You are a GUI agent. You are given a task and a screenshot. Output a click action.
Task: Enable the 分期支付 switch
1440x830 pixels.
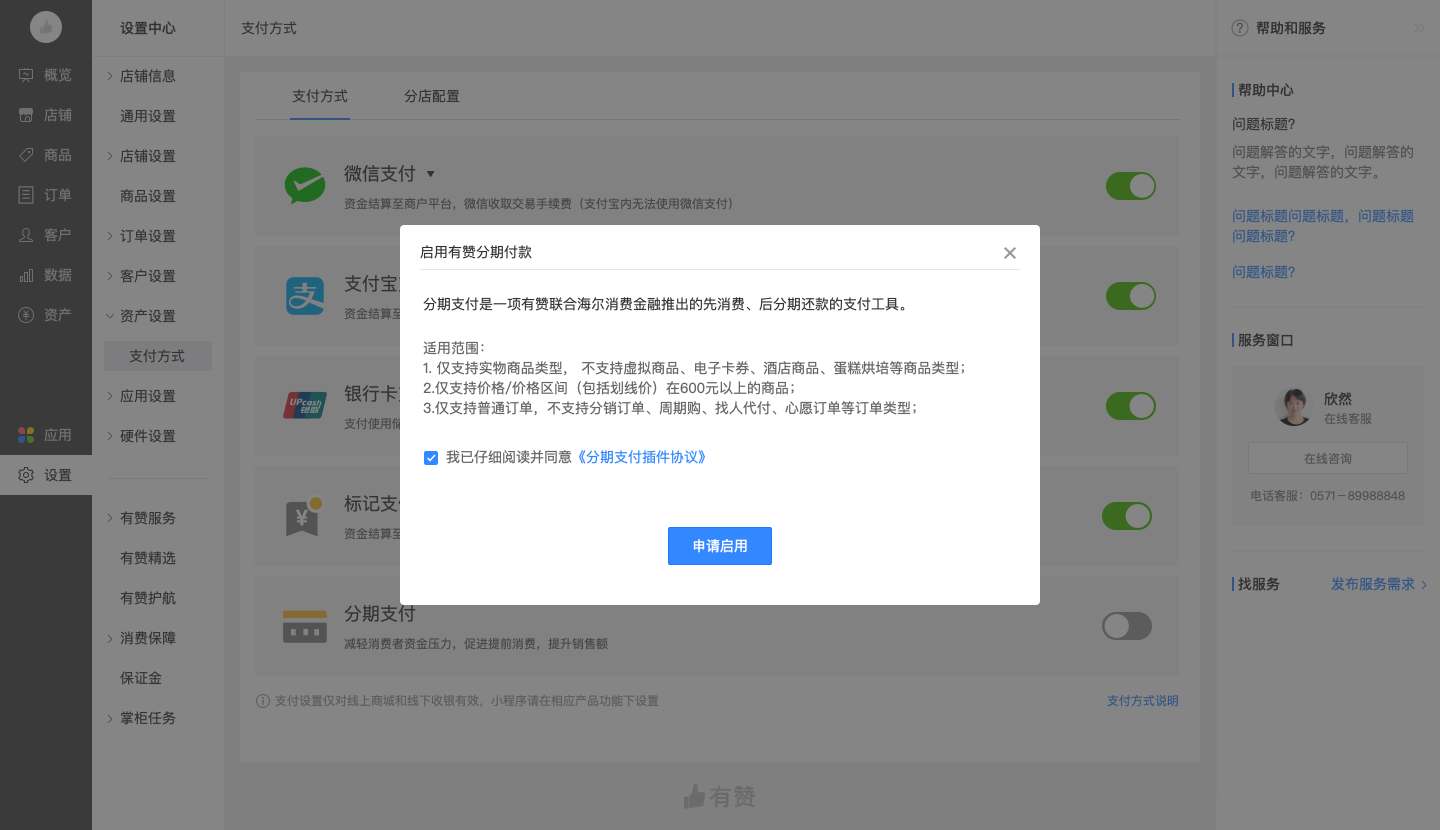coord(1127,626)
